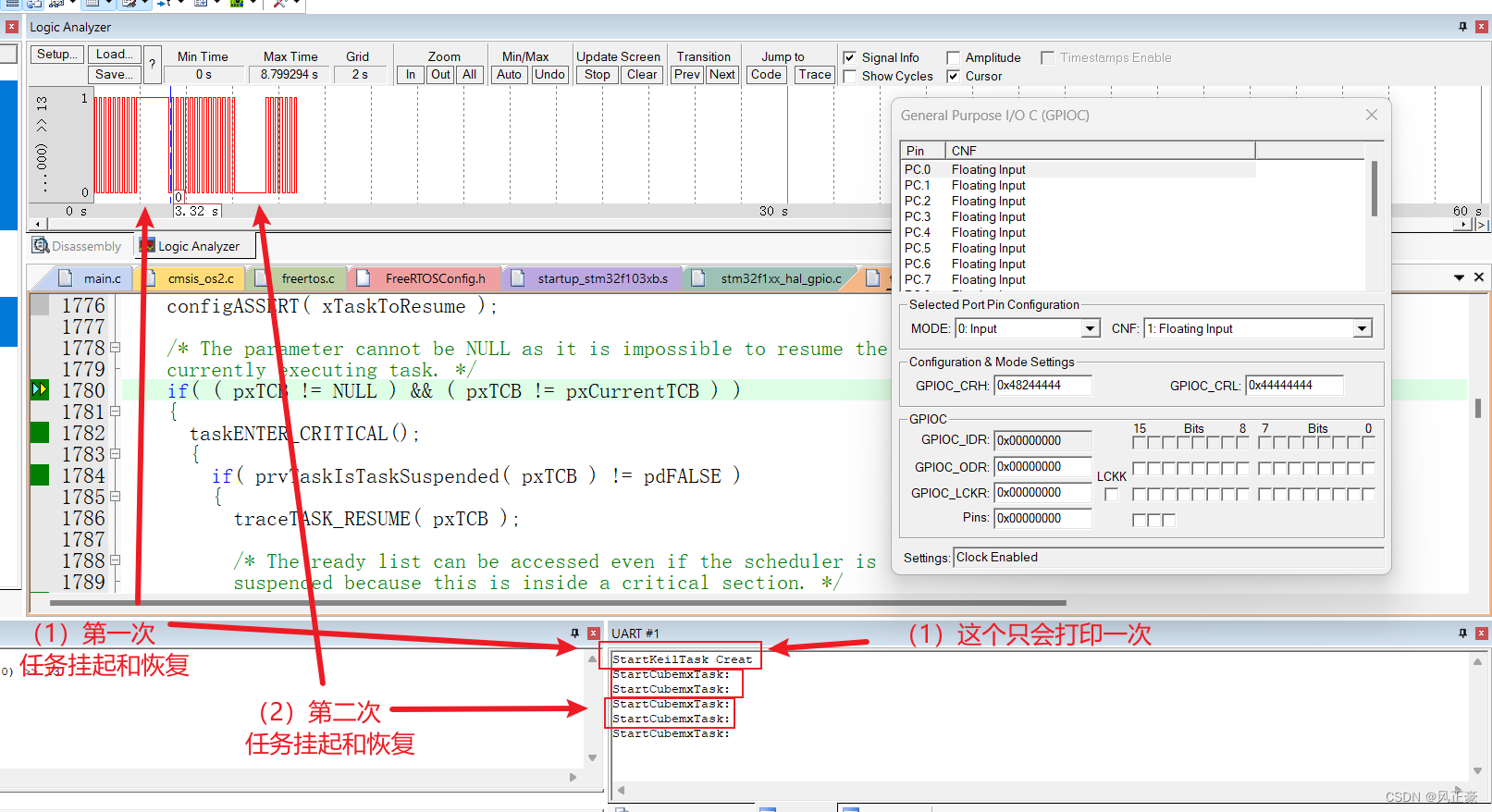Image resolution: width=1492 pixels, height=812 pixels.
Task: Clear the logic analyzer screen
Action: pyautogui.click(x=642, y=75)
